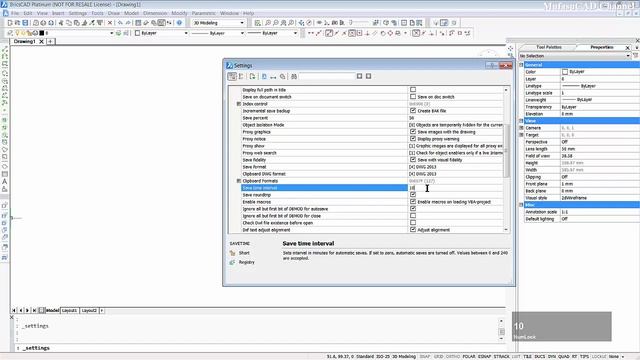
Task: Click the Drawing settings blue page icon
Action: click(x=264, y=76)
